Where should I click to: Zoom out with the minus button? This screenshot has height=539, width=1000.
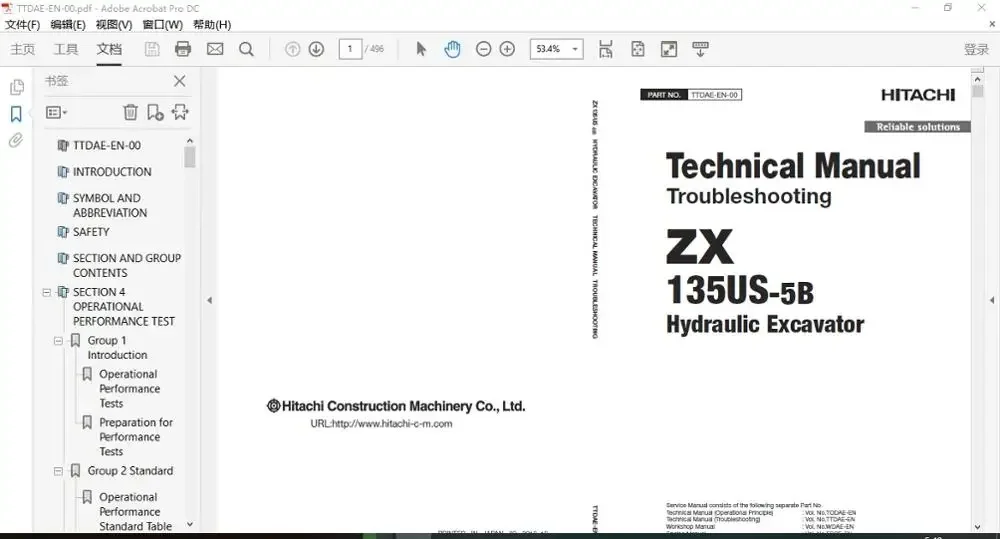(483, 49)
